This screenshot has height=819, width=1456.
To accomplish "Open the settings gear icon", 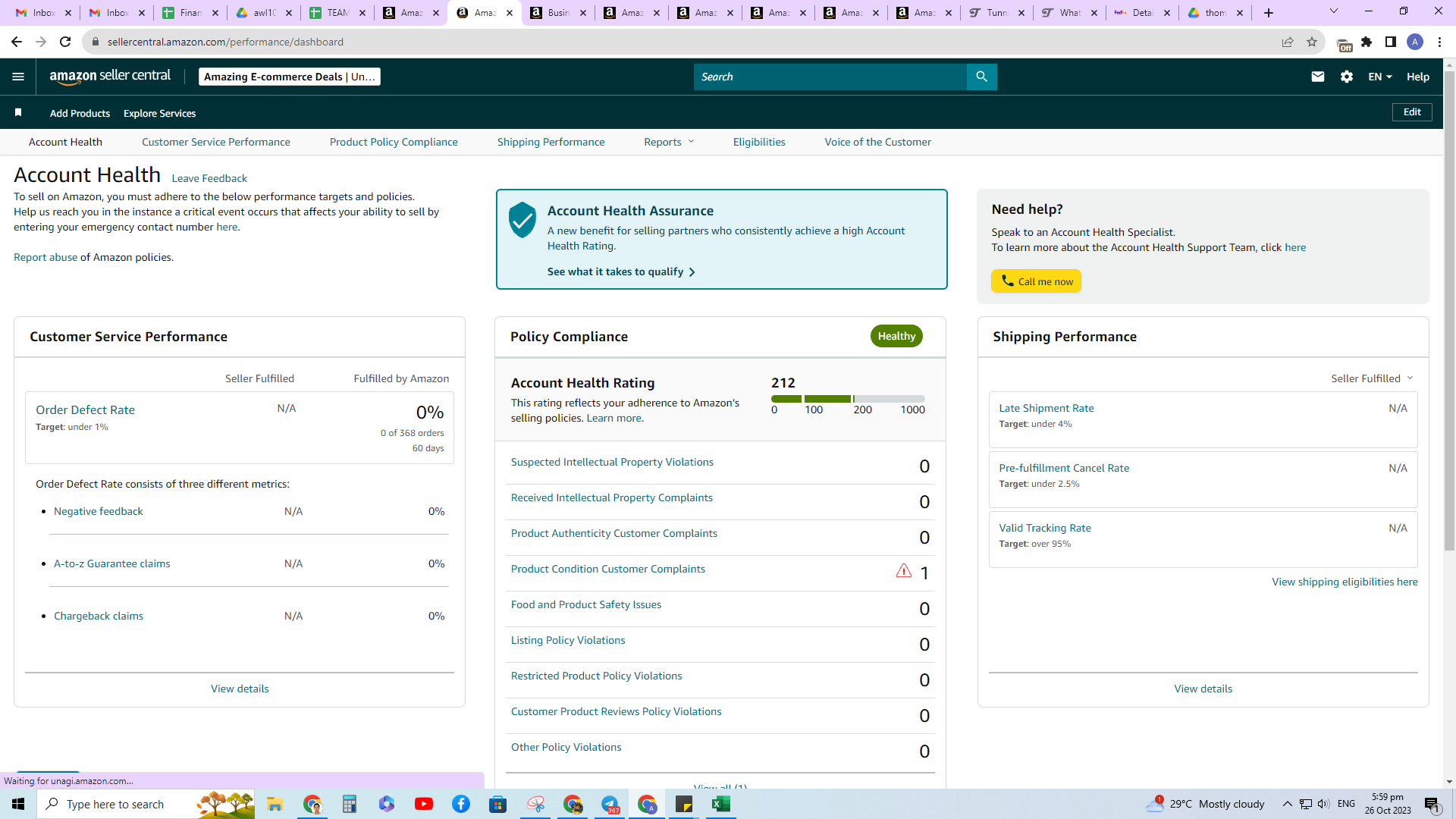I will pos(1347,77).
